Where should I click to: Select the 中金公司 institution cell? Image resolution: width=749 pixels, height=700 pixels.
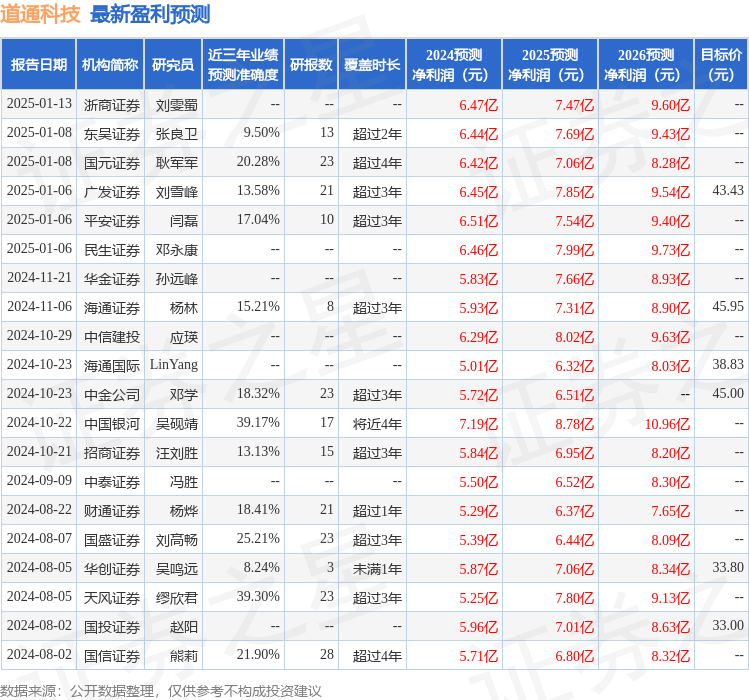pyautogui.click(x=112, y=395)
